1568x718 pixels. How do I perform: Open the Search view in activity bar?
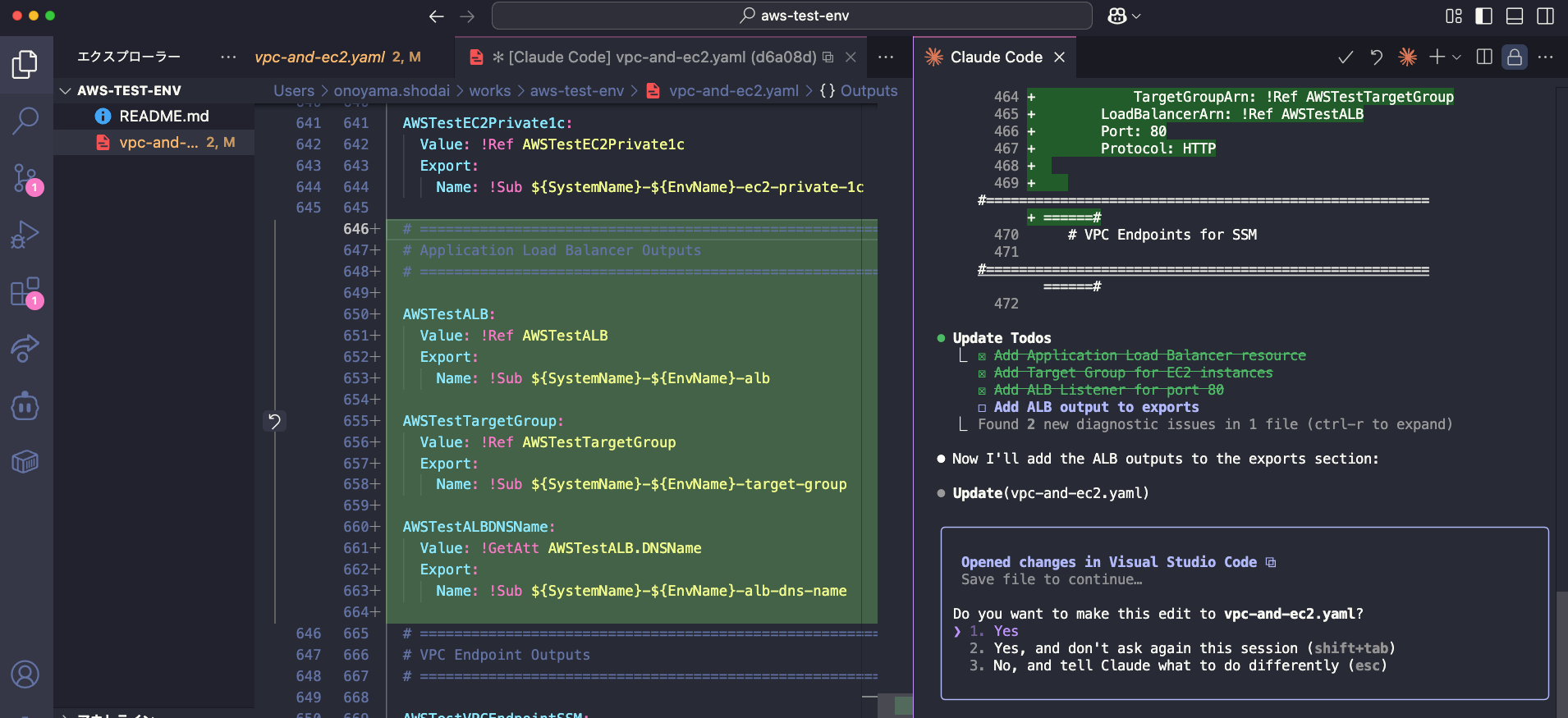(x=25, y=121)
